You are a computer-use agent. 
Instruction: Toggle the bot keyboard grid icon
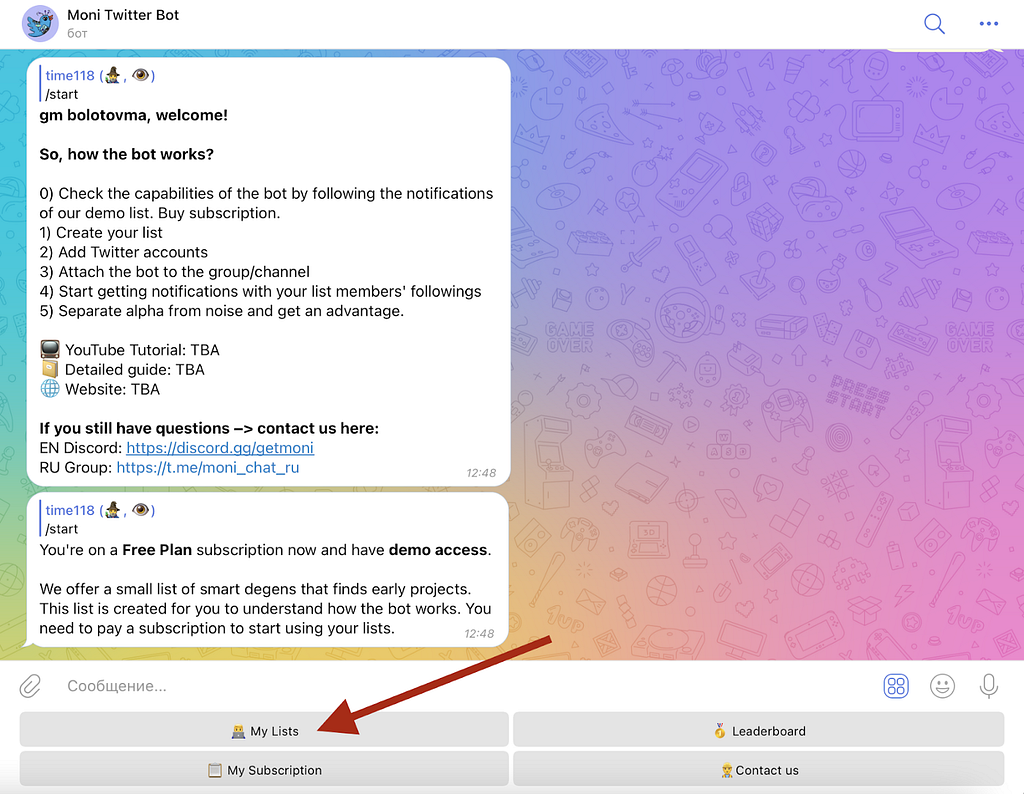coord(896,686)
